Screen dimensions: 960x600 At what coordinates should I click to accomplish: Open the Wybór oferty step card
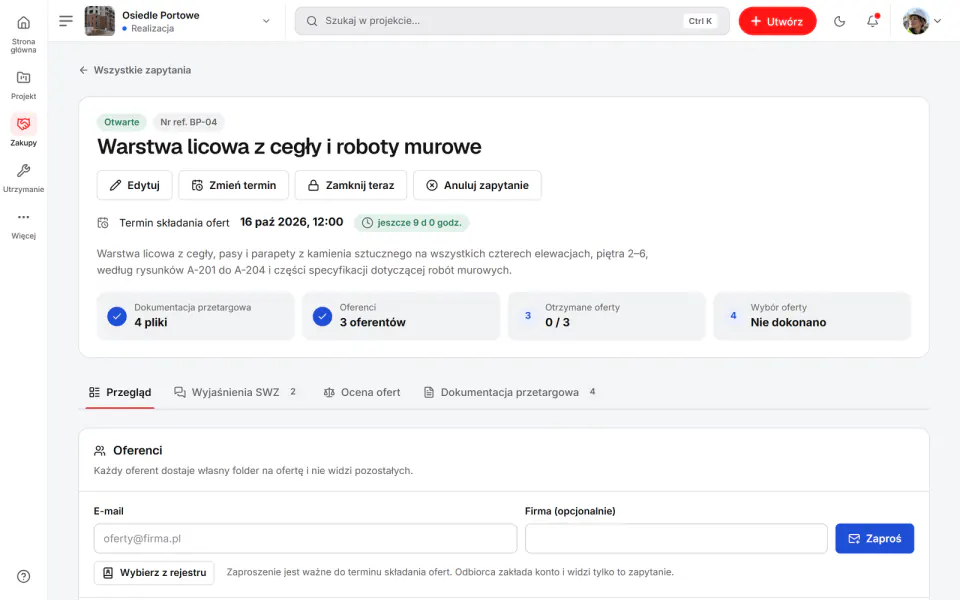click(x=812, y=315)
